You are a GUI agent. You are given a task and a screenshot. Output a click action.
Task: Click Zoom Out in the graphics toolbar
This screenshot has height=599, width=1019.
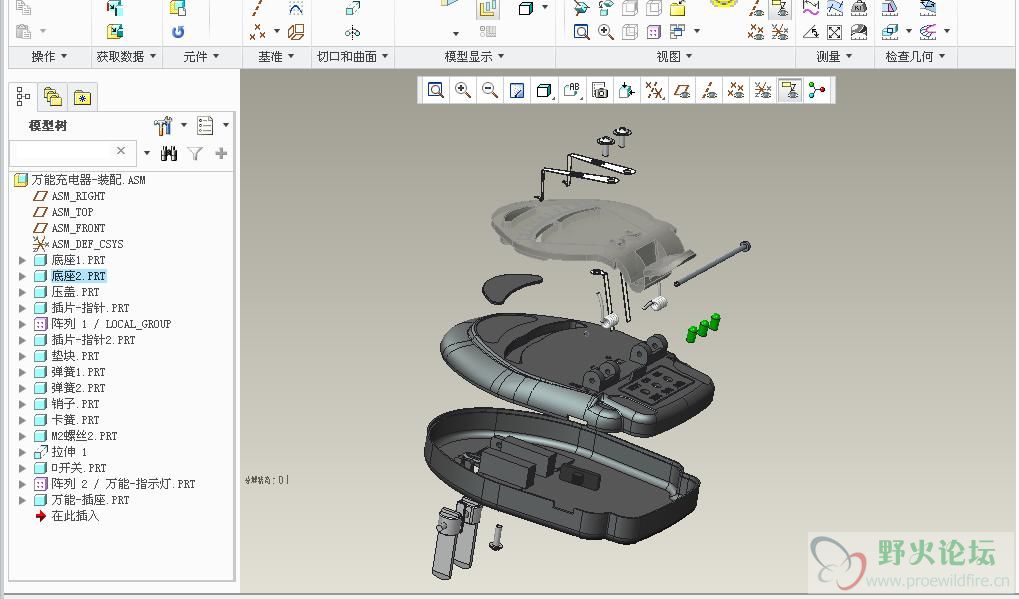490,90
